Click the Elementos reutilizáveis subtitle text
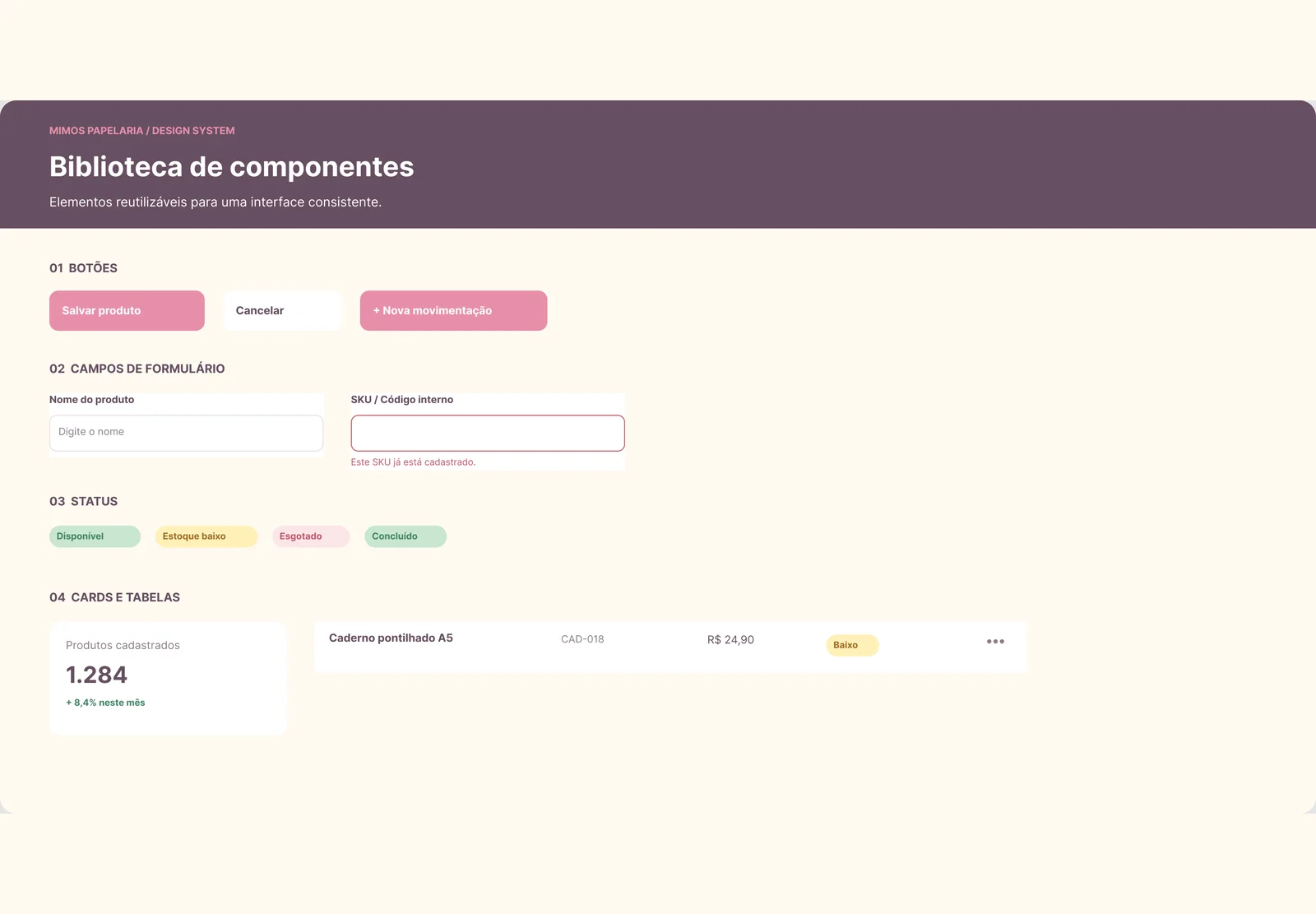 point(215,202)
